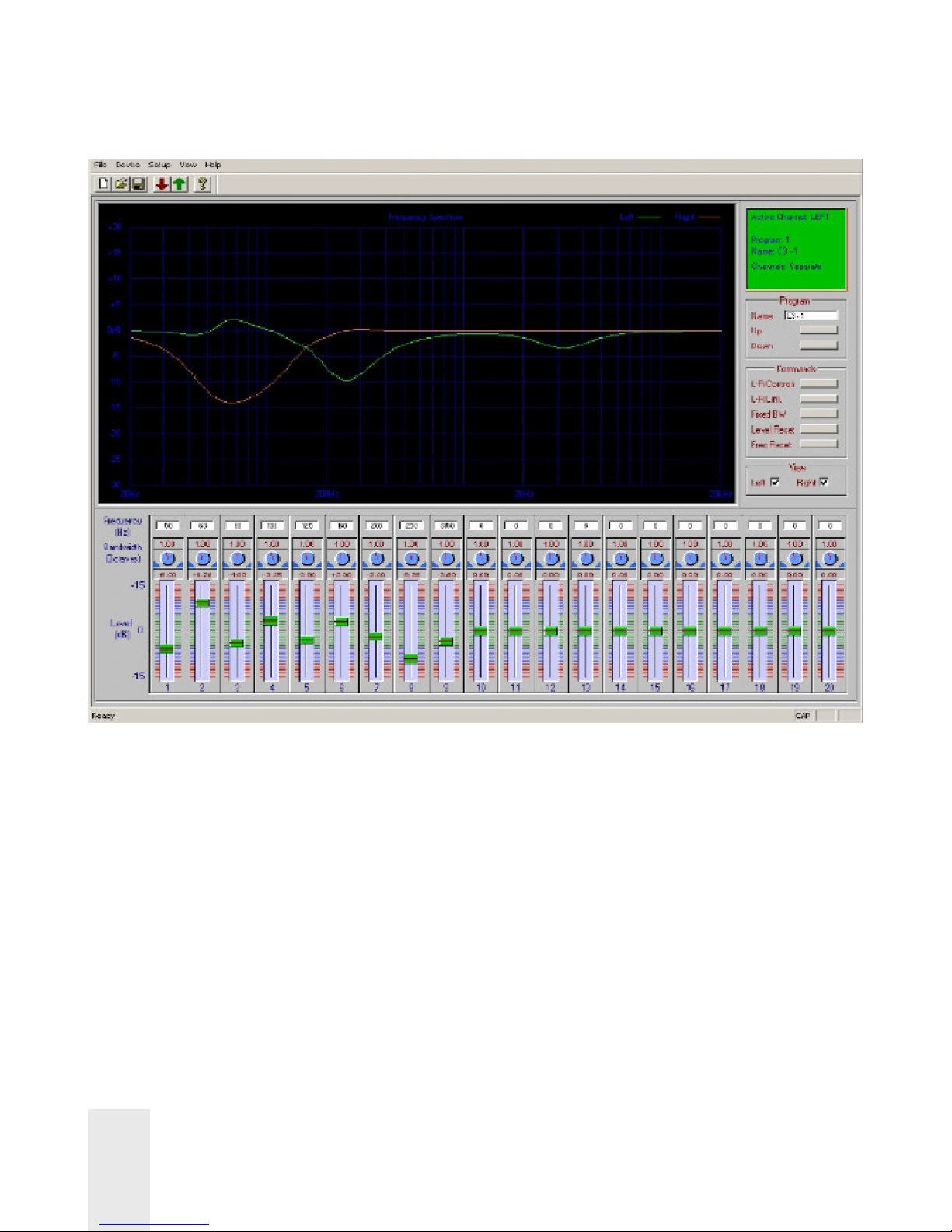Click the band 7 level slider handle
Screen dimensions: 952x1232
pyautogui.click(x=375, y=637)
